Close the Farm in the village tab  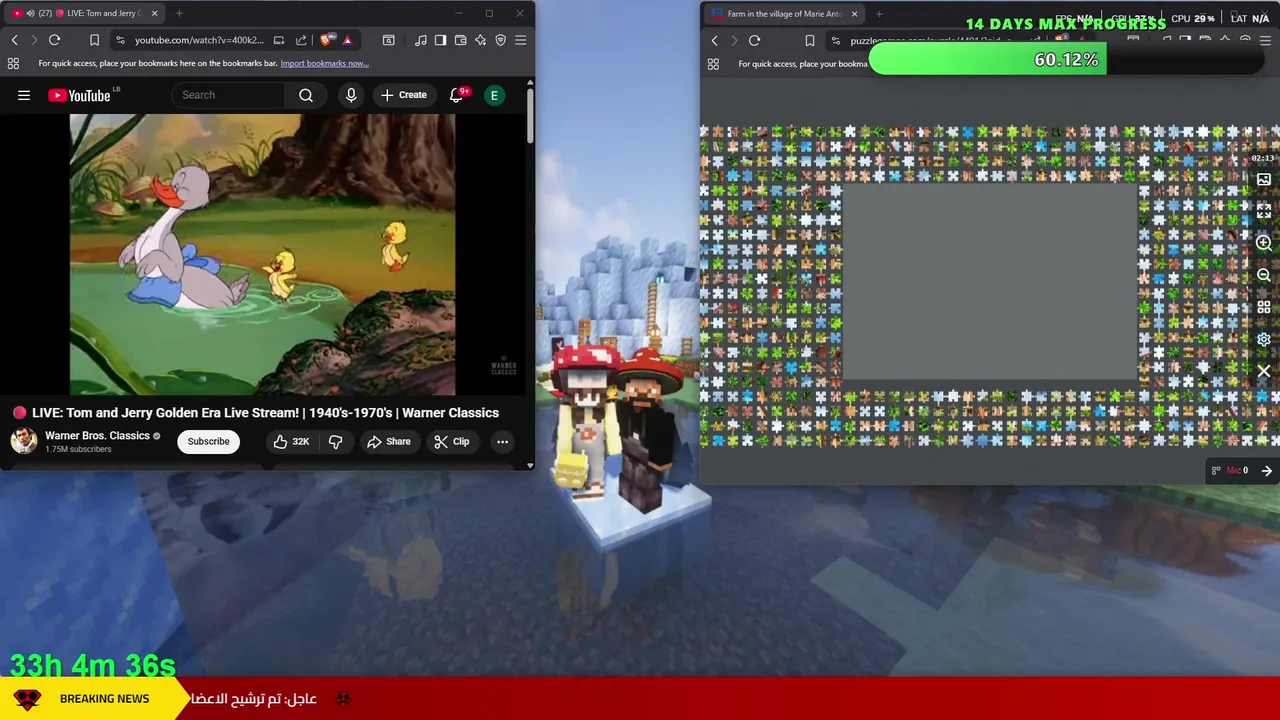[855, 14]
